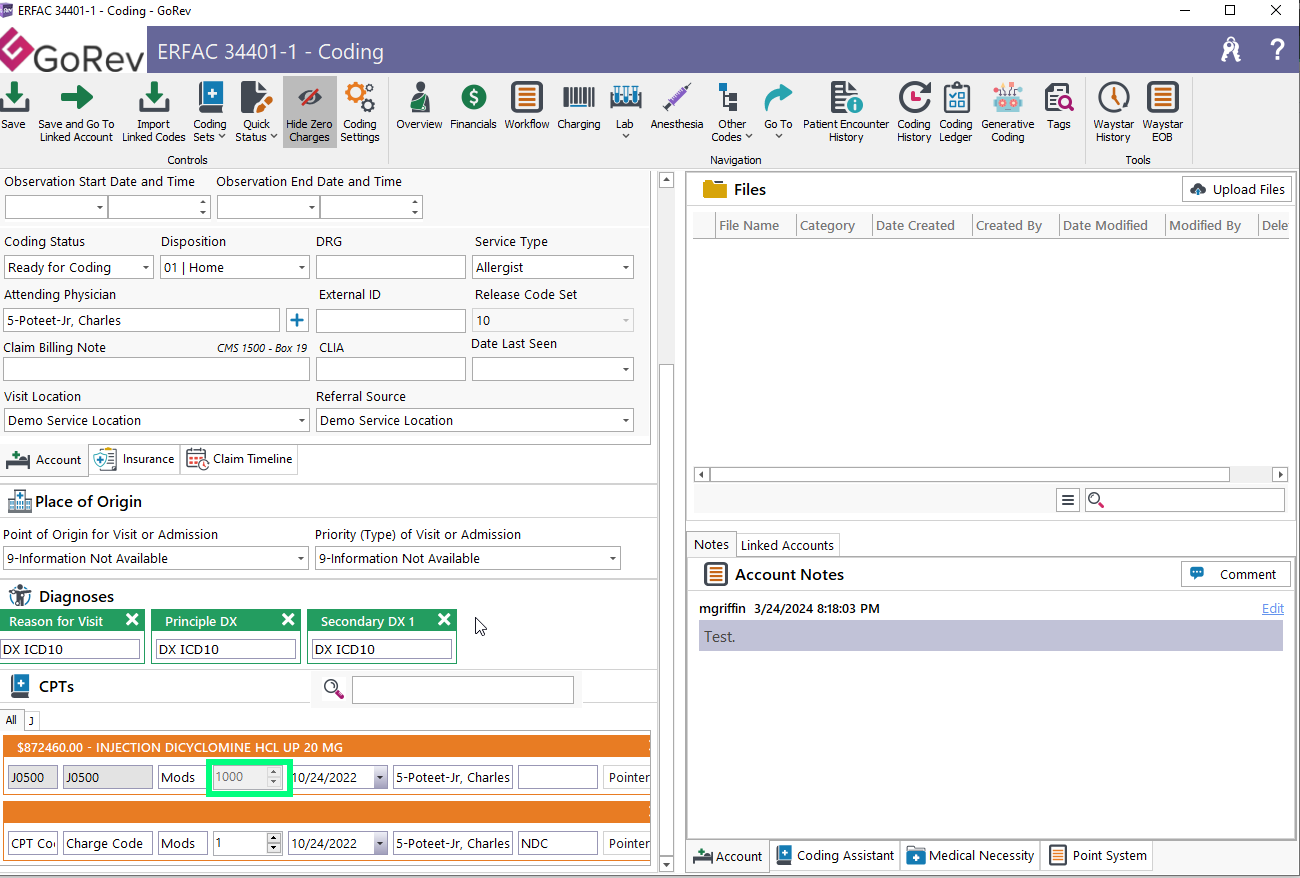Image resolution: width=1300 pixels, height=878 pixels.
Task: Open Waystar History tool
Action: [1113, 112]
